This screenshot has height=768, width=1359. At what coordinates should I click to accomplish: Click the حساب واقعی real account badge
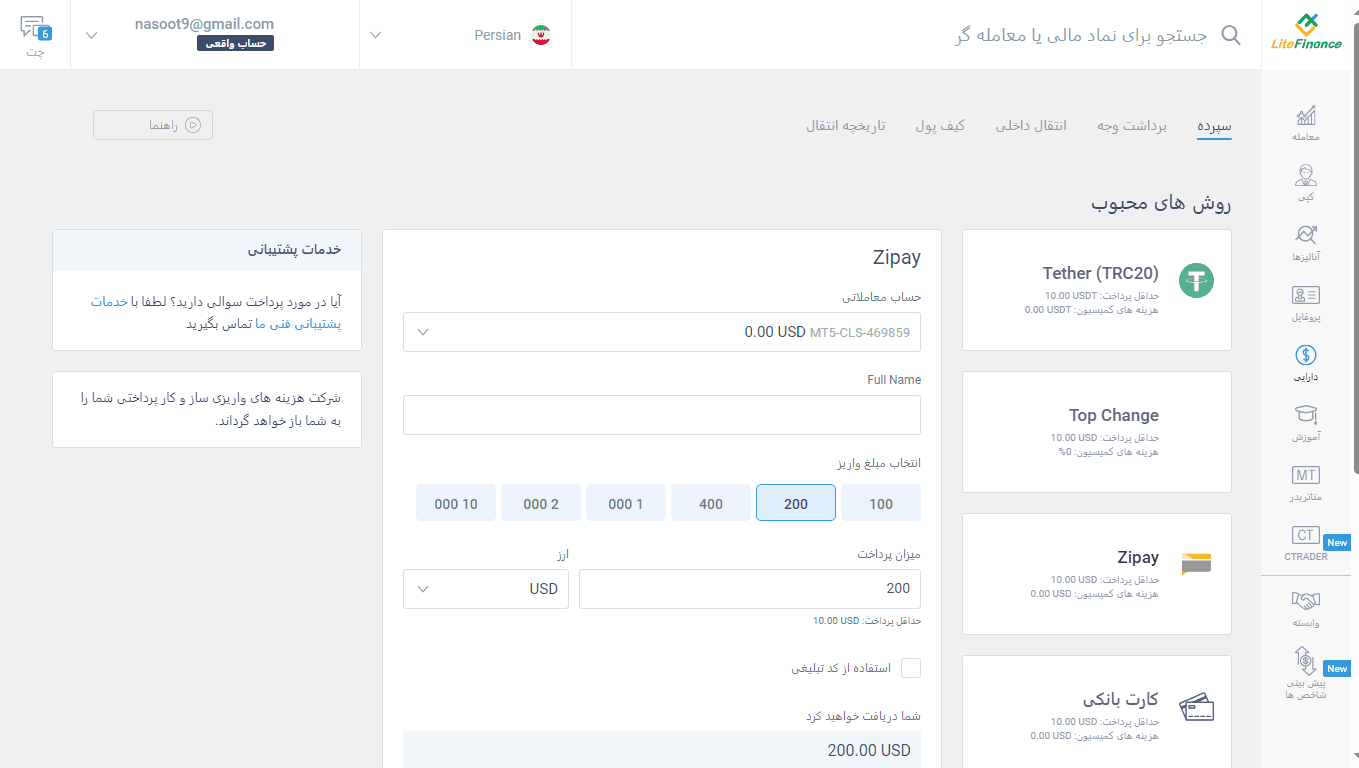235,43
